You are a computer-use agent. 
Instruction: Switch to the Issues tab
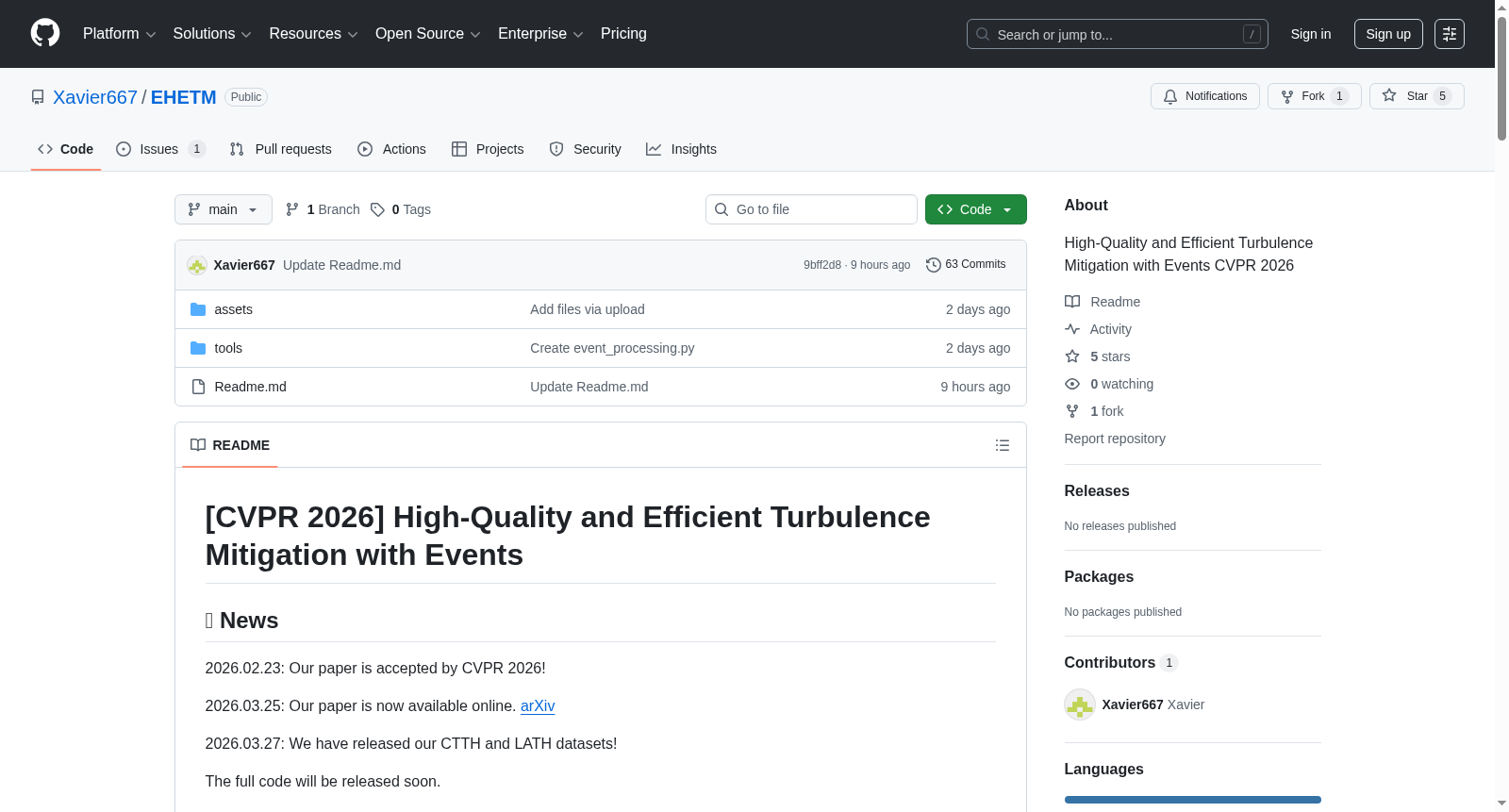pyautogui.click(x=160, y=149)
